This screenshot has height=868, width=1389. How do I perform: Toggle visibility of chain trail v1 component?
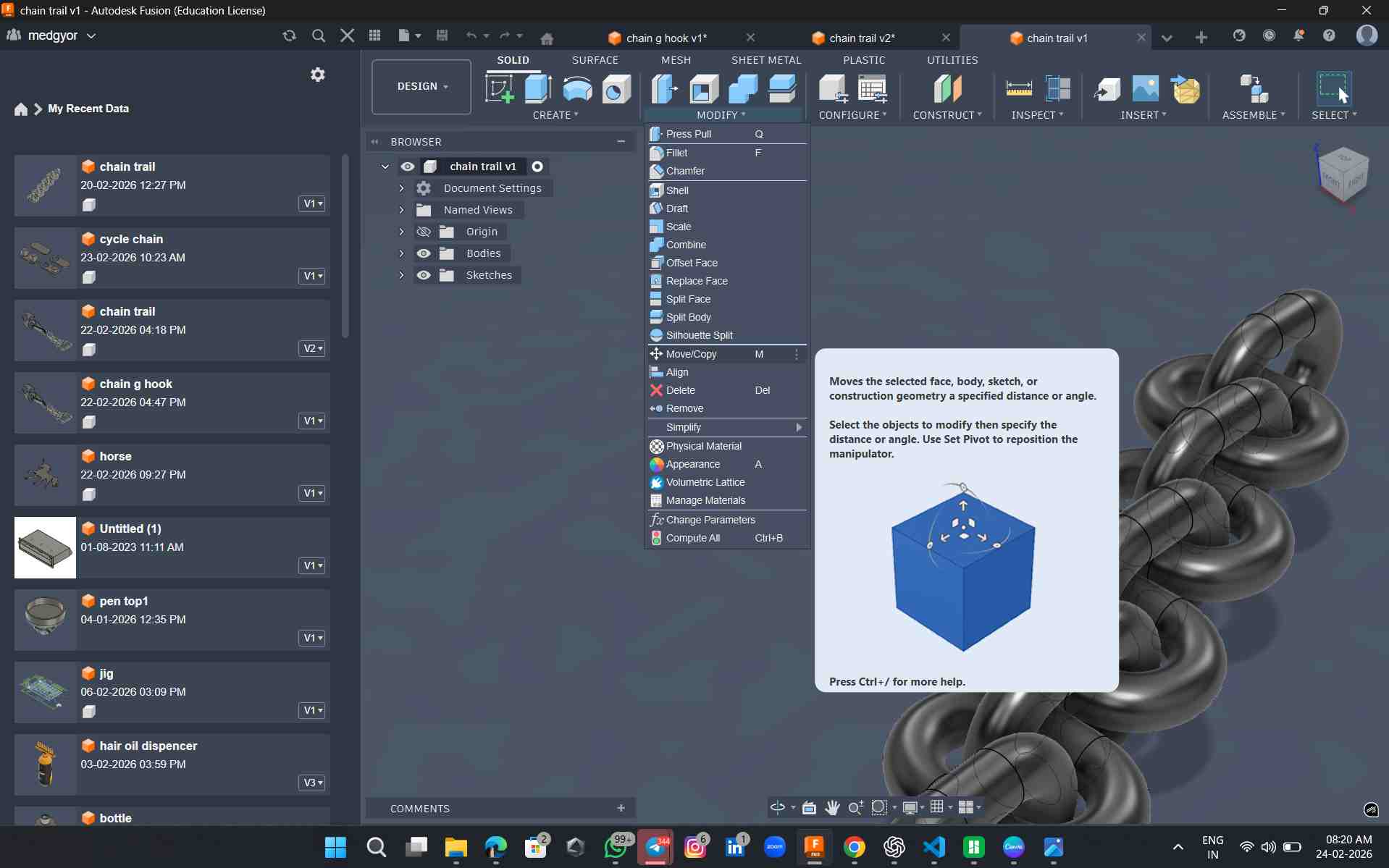coord(408,167)
